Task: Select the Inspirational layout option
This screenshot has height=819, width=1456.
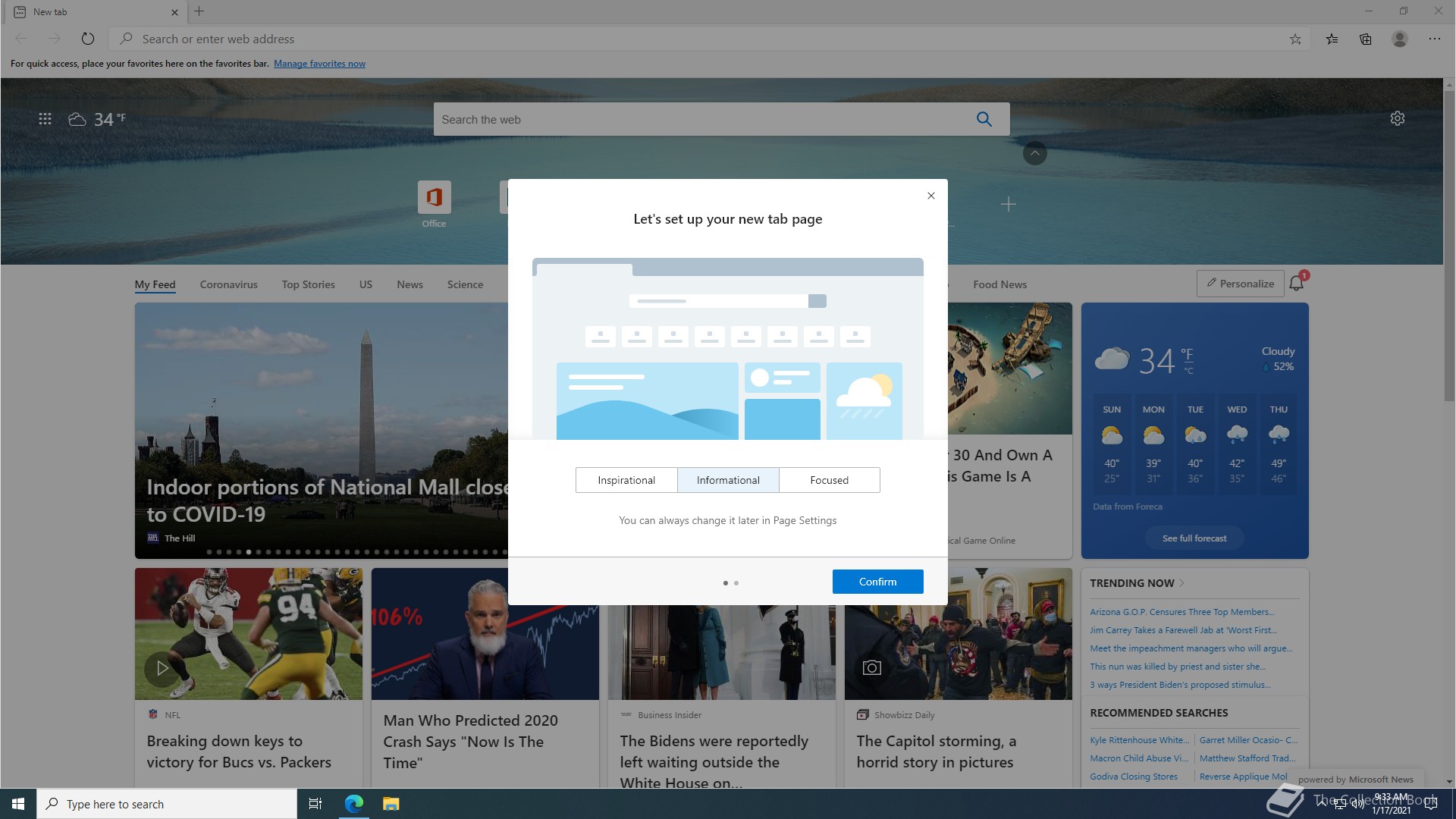Action: tap(626, 480)
